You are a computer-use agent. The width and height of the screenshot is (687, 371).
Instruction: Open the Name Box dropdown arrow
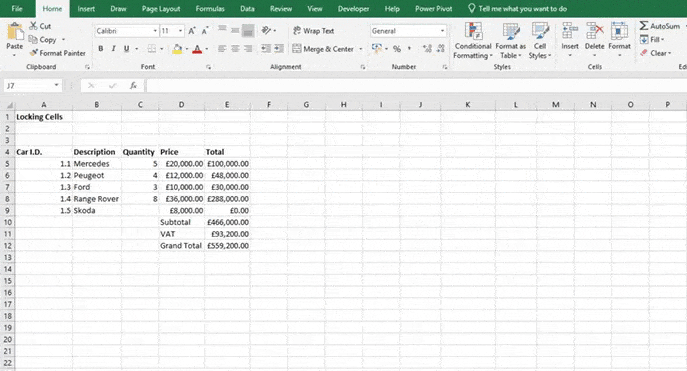[57, 85]
